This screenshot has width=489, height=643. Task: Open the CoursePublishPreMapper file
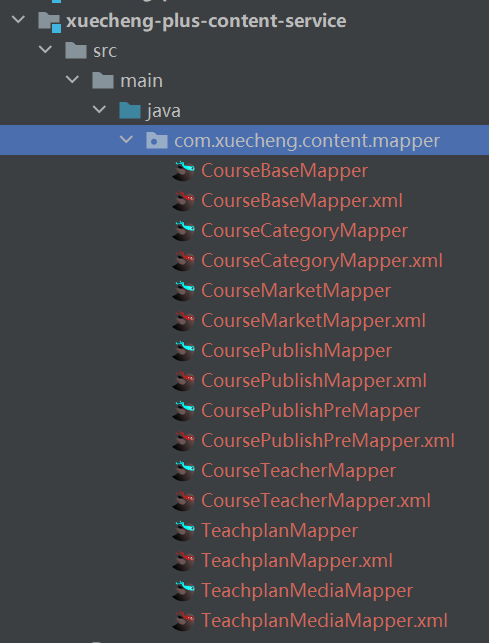coord(311,410)
